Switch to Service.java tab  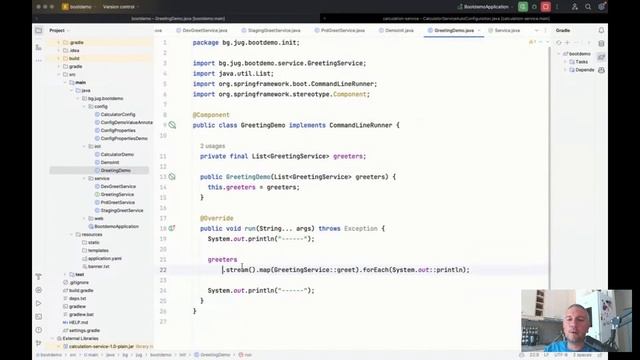click(504, 31)
